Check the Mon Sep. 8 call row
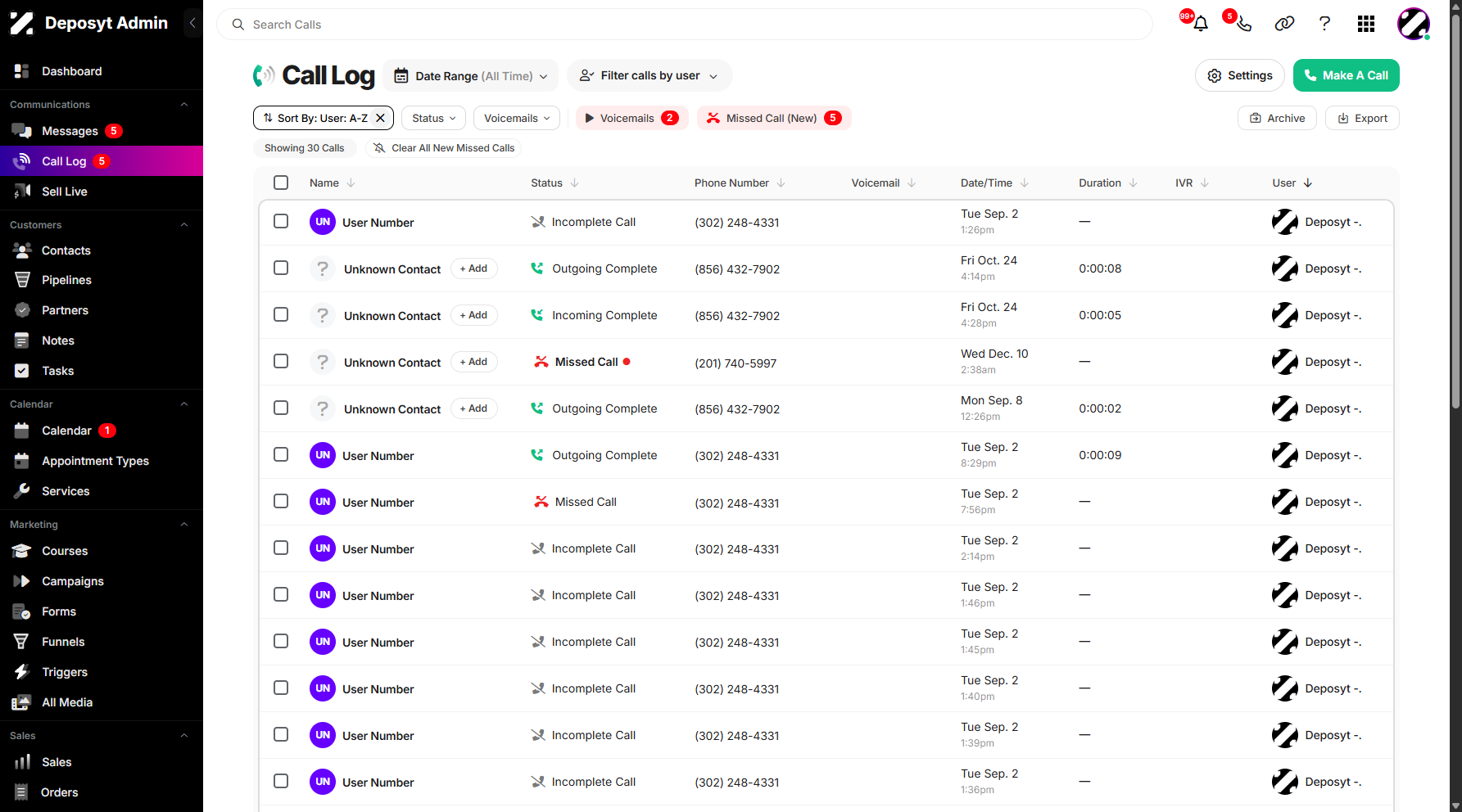The height and width of the screenshot is (812, 1462). (281, 408)
